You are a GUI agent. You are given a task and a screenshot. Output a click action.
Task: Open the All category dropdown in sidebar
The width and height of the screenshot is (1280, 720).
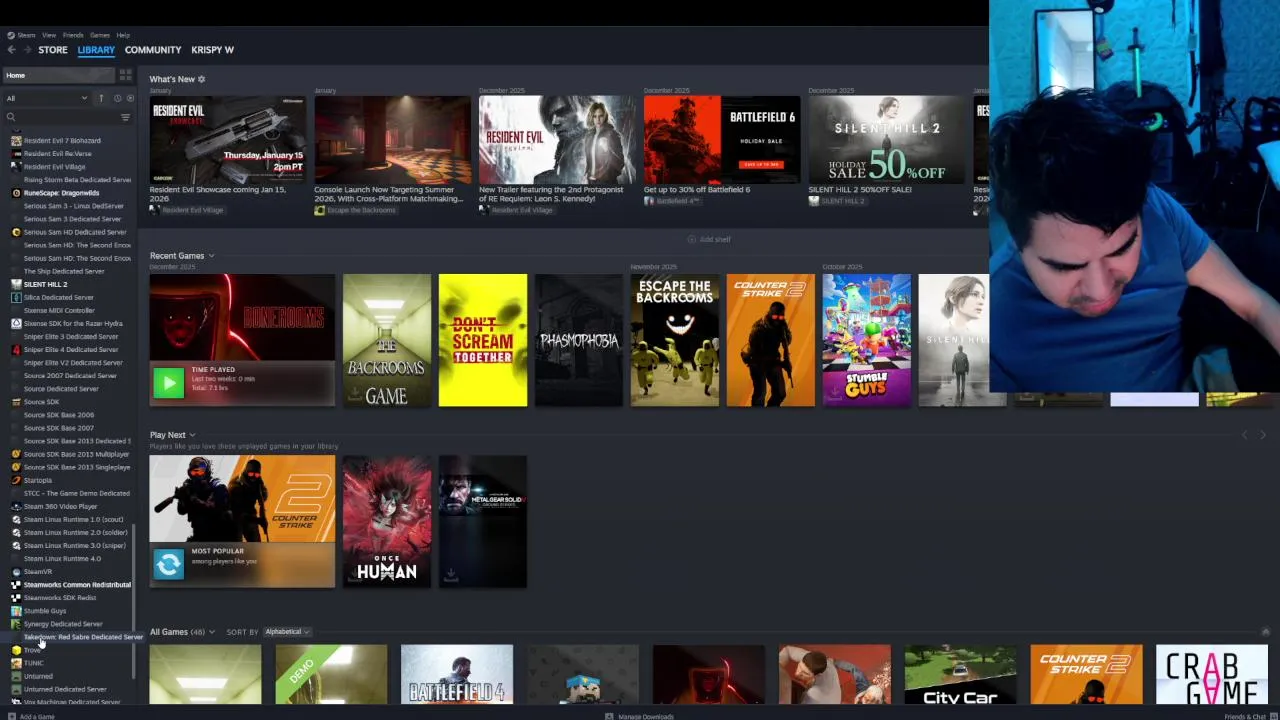[x=46, y=98]
